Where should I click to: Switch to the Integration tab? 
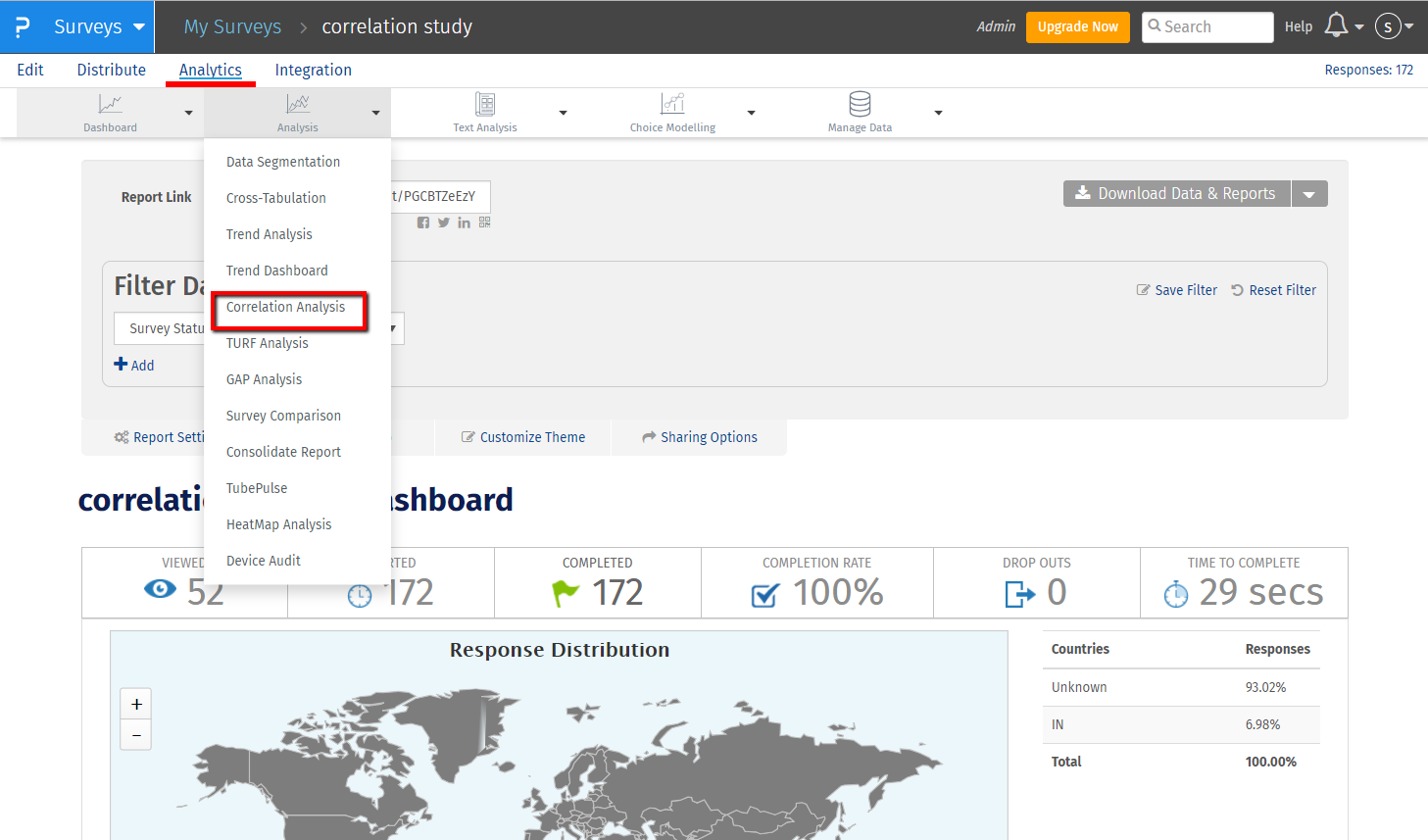pyautogui.click(x=313, y=70)
